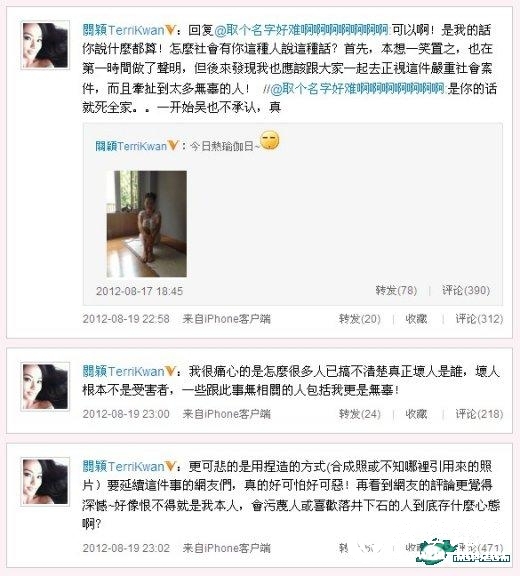Open 评论(218) on the 23:00 post
520x576 pixels.
click(479, 414)
